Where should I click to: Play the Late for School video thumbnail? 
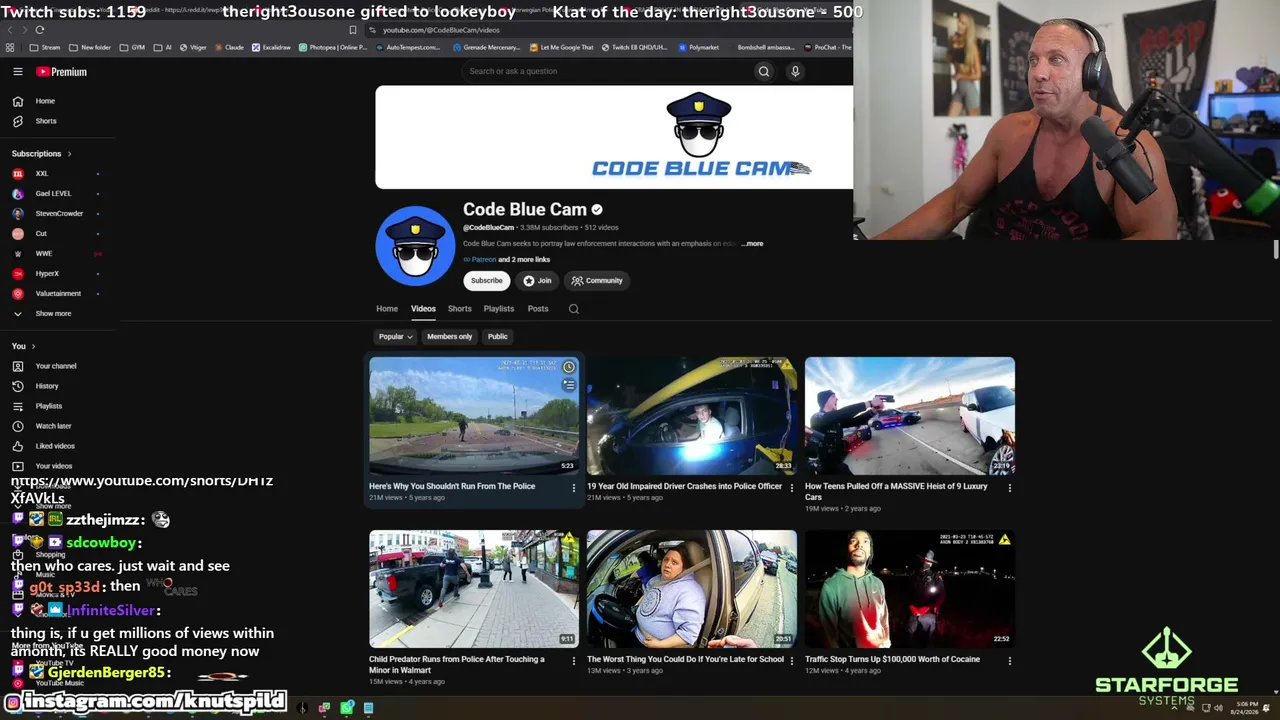tap(692, 589)
